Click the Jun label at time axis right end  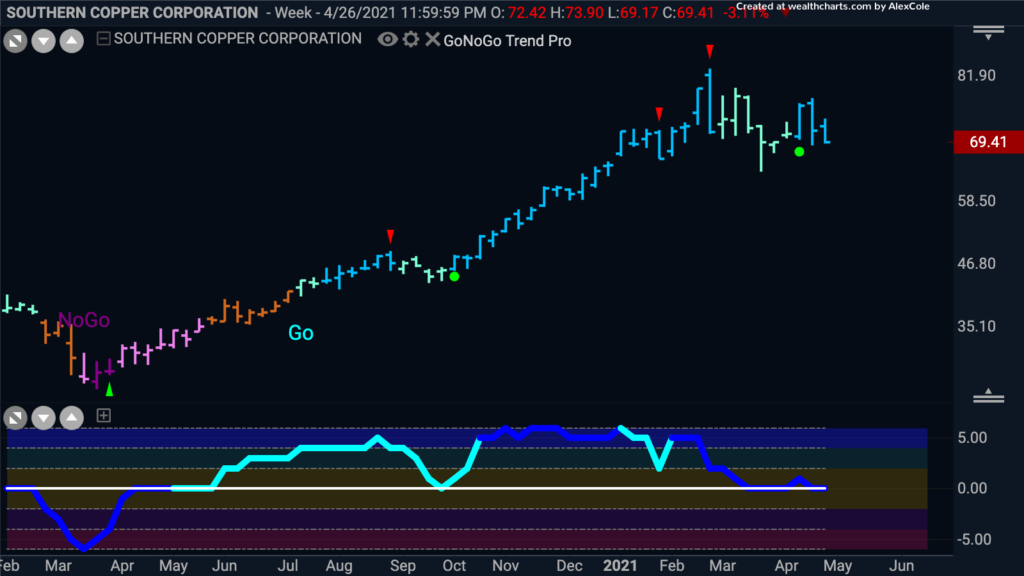pos(901,566)
